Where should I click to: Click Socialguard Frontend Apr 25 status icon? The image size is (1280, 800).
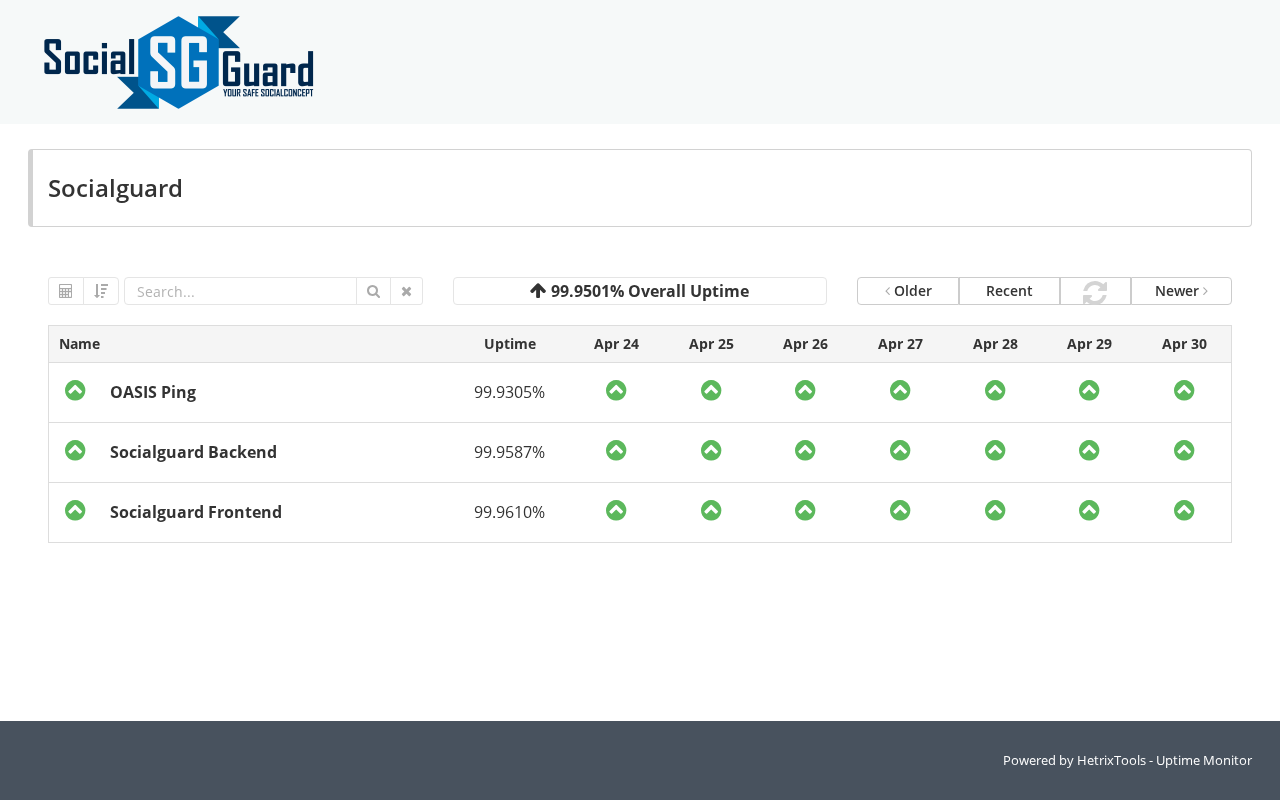(x=711, y=510)
